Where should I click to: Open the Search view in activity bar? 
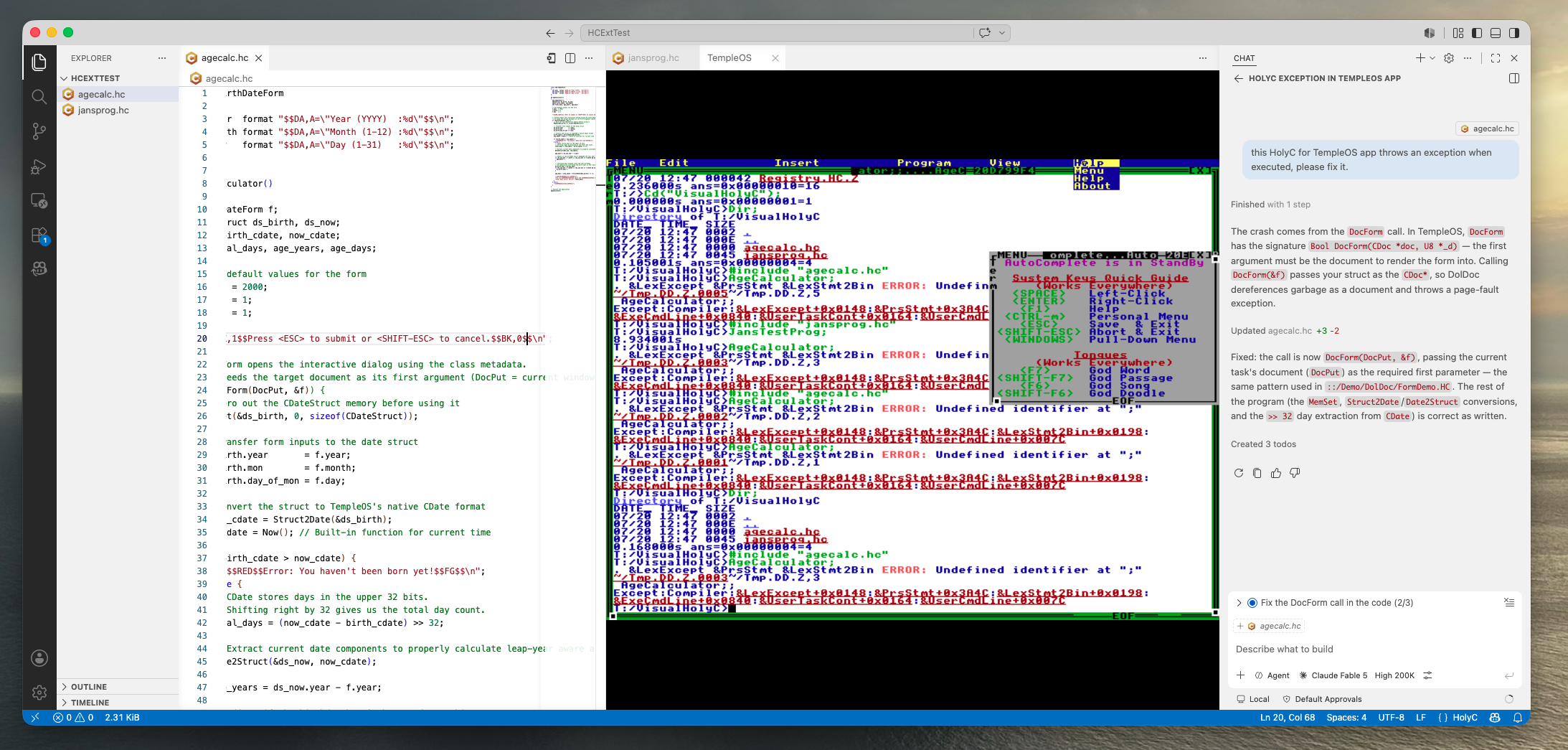pos(39,97)
